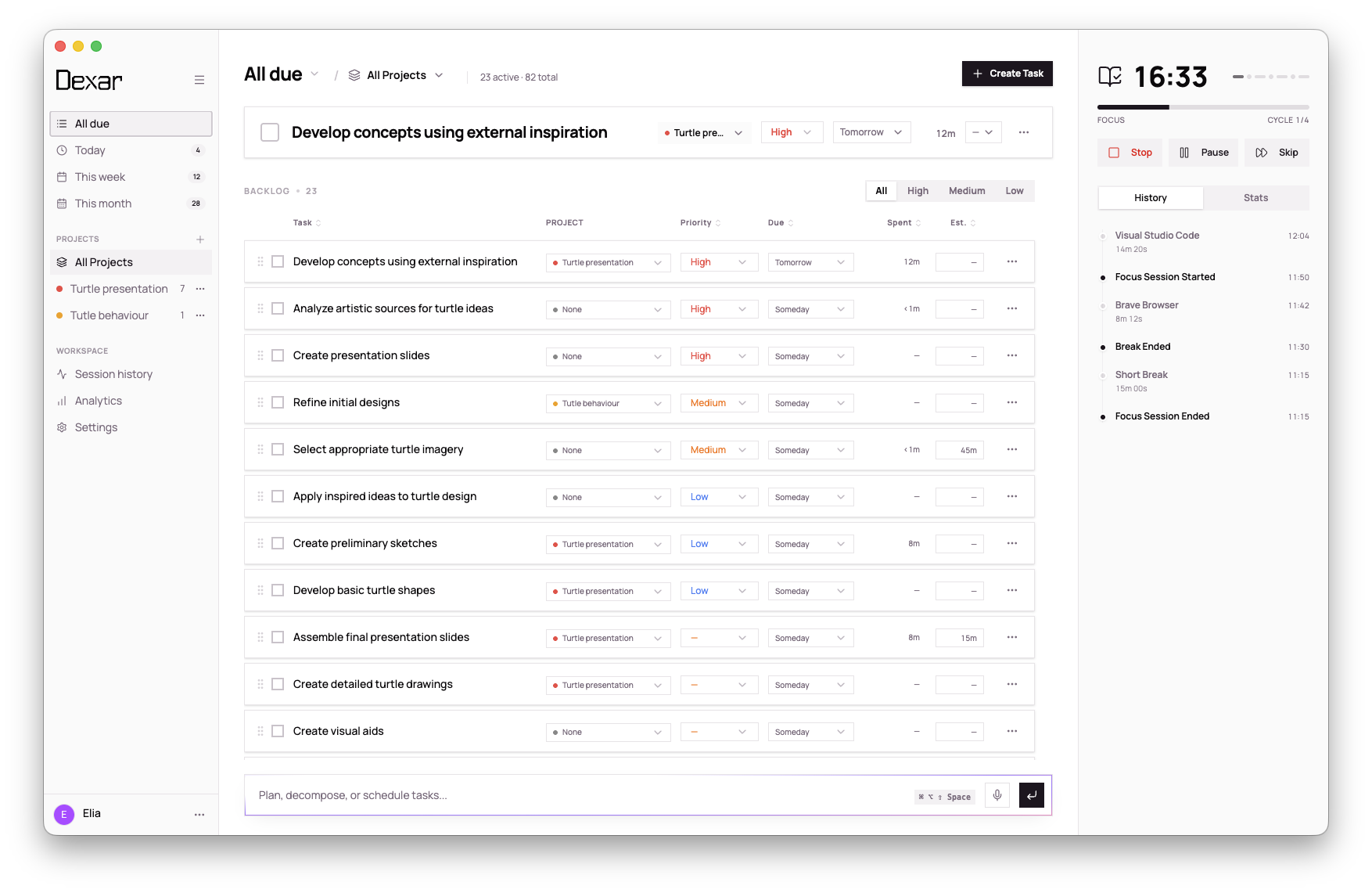This screenshot has height=893, width=1372.
Task: Open Elia user options ellipsis
Action: click(199, 814)
